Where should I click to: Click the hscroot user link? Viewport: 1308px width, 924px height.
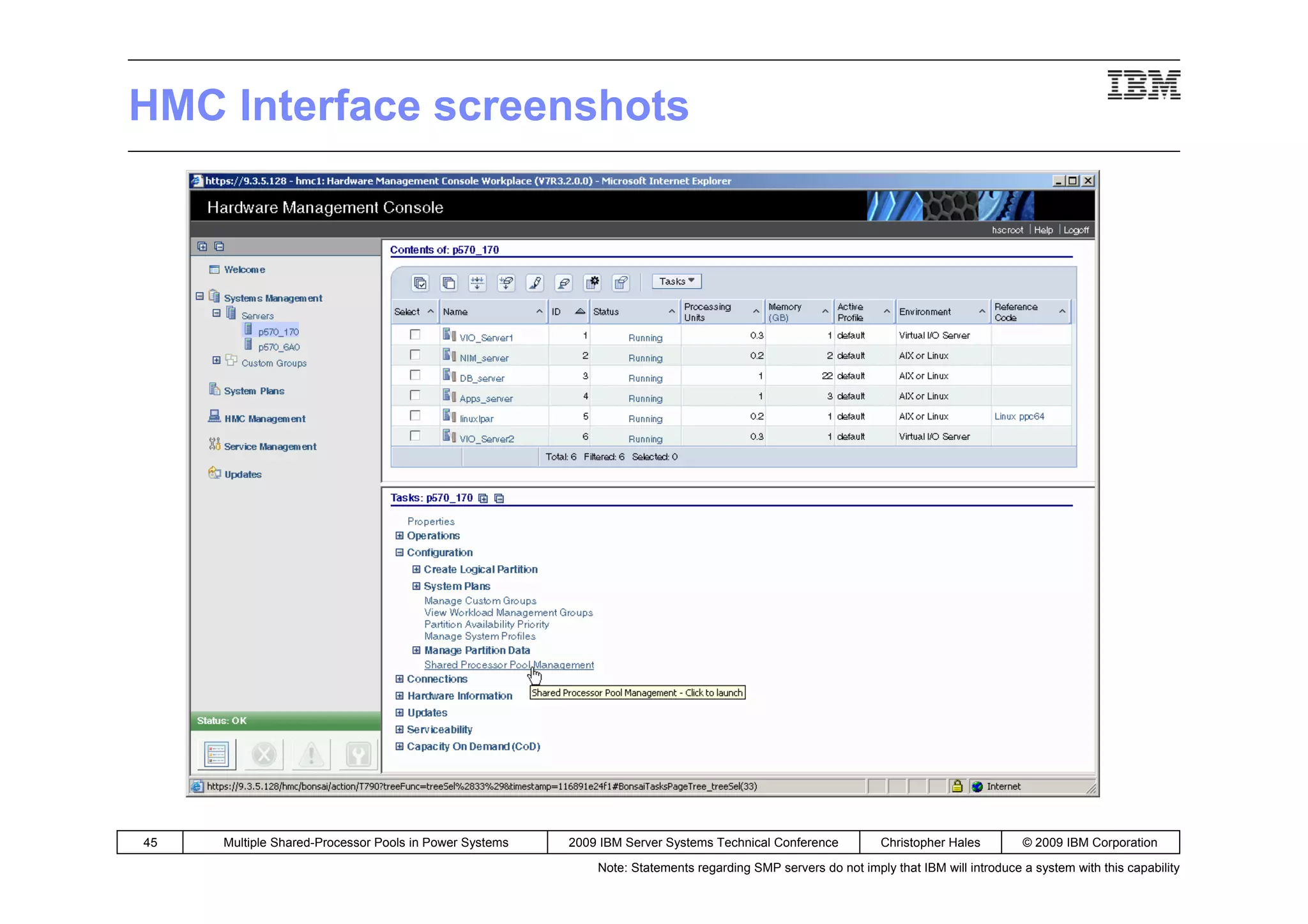1007,230
